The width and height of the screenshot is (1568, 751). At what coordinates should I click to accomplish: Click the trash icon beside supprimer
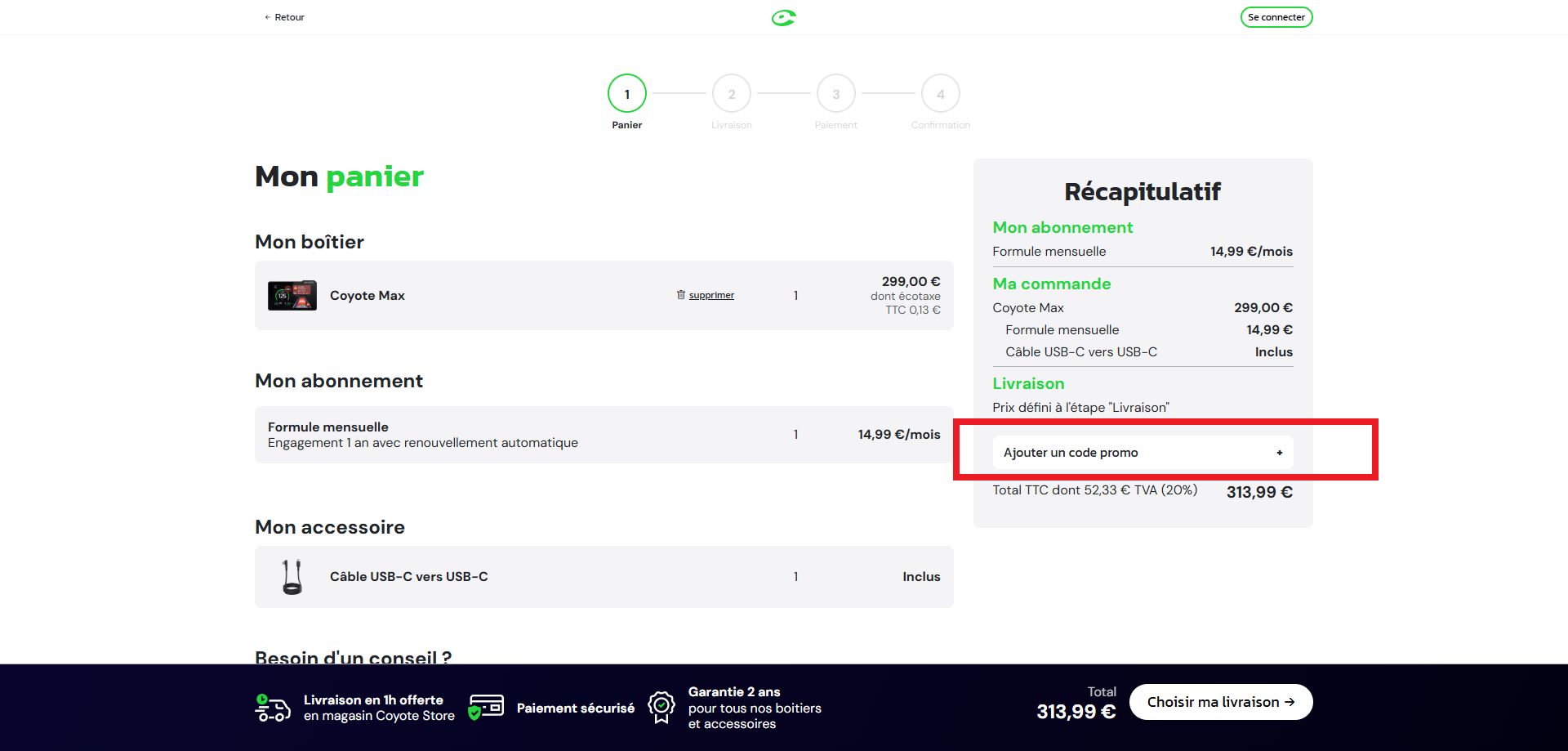point(681,295)
